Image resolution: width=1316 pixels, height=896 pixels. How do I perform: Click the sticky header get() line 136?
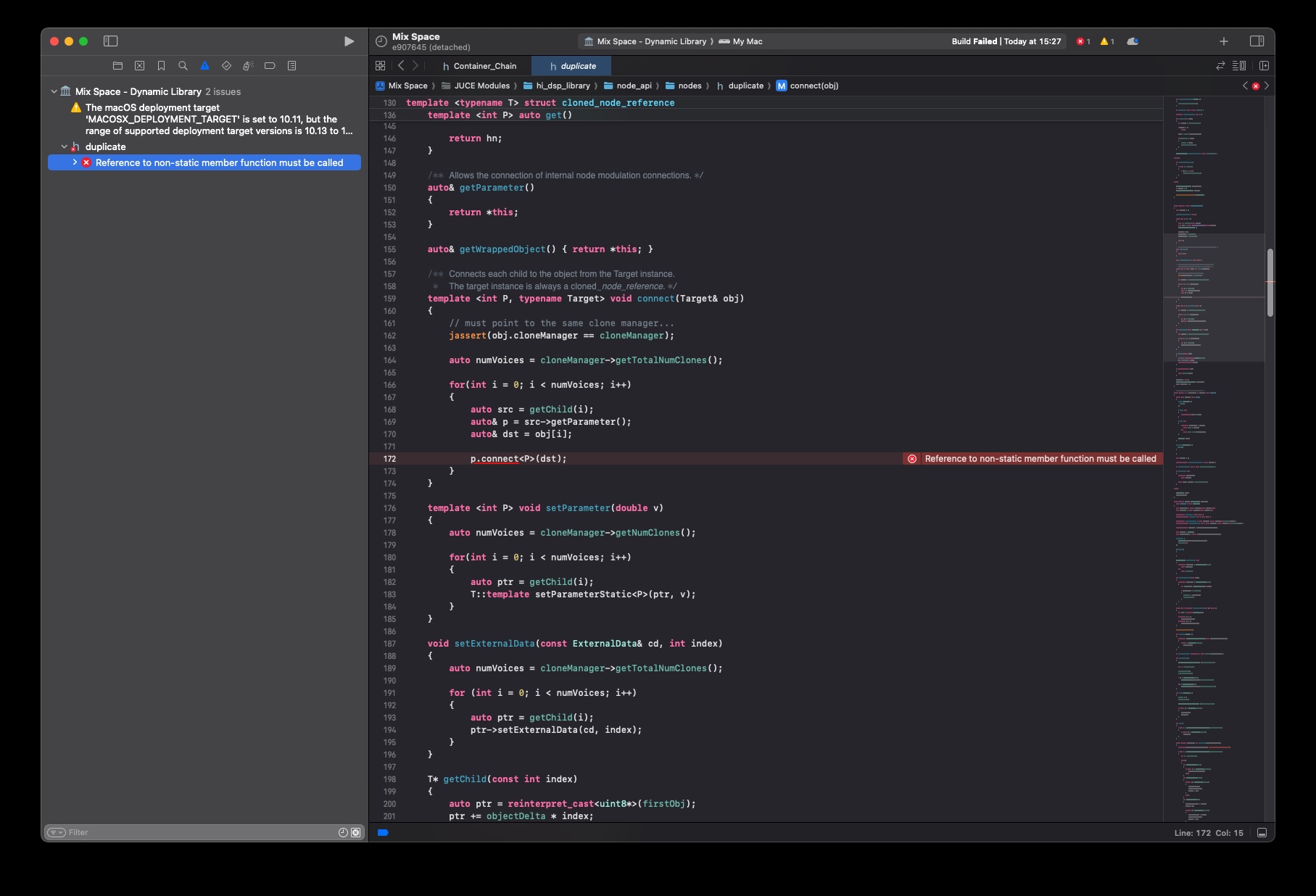pos(500,115)
